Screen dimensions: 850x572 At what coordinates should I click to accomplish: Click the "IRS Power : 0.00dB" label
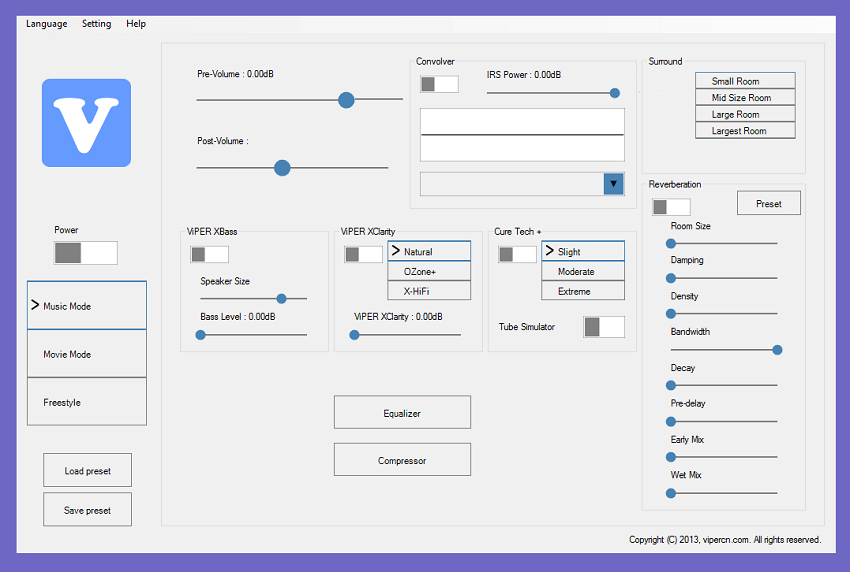[x=524, y=75]
